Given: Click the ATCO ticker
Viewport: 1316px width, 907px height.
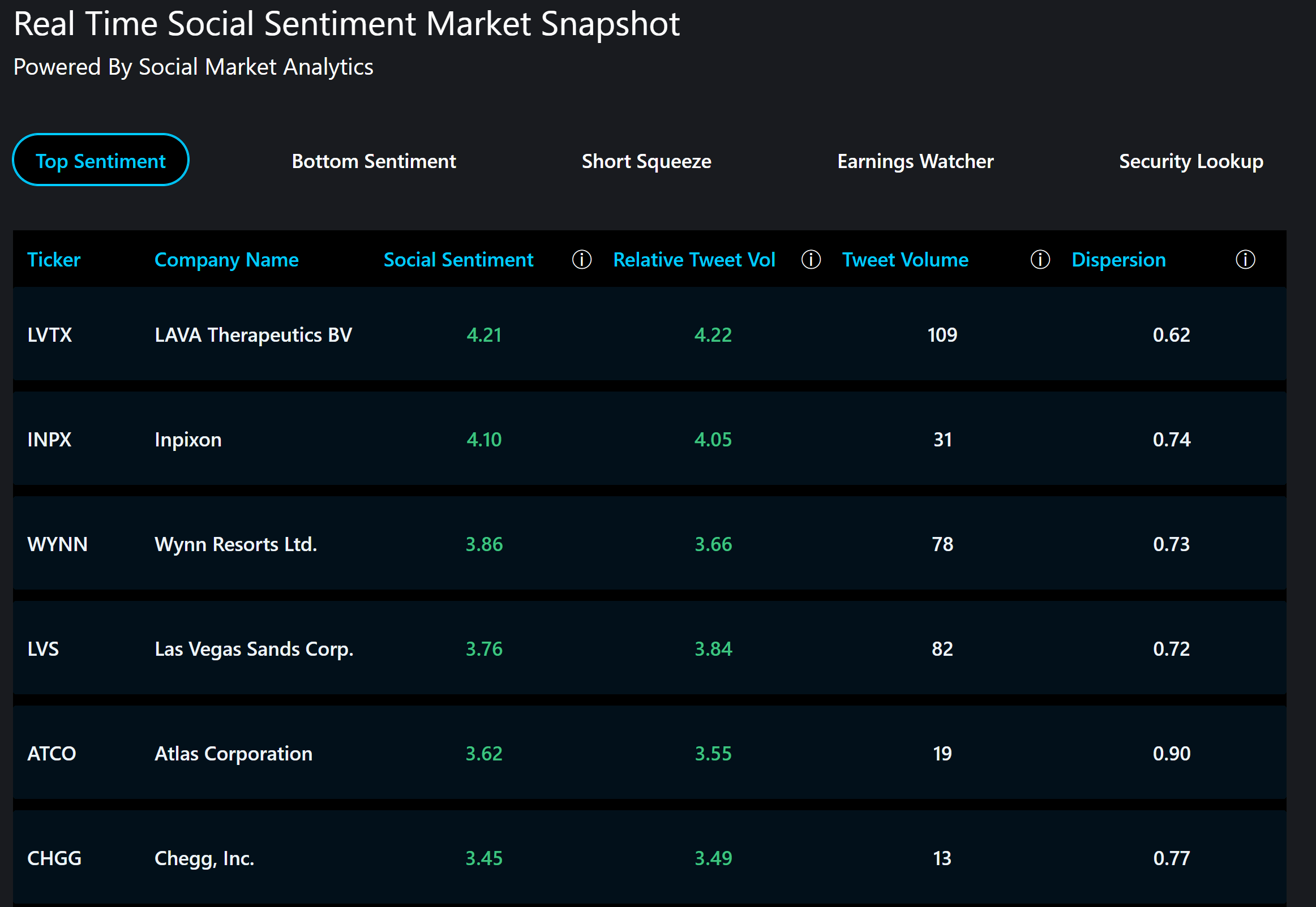Looking at the screenshot, I should pyautogui.click(x=52, y=753).
